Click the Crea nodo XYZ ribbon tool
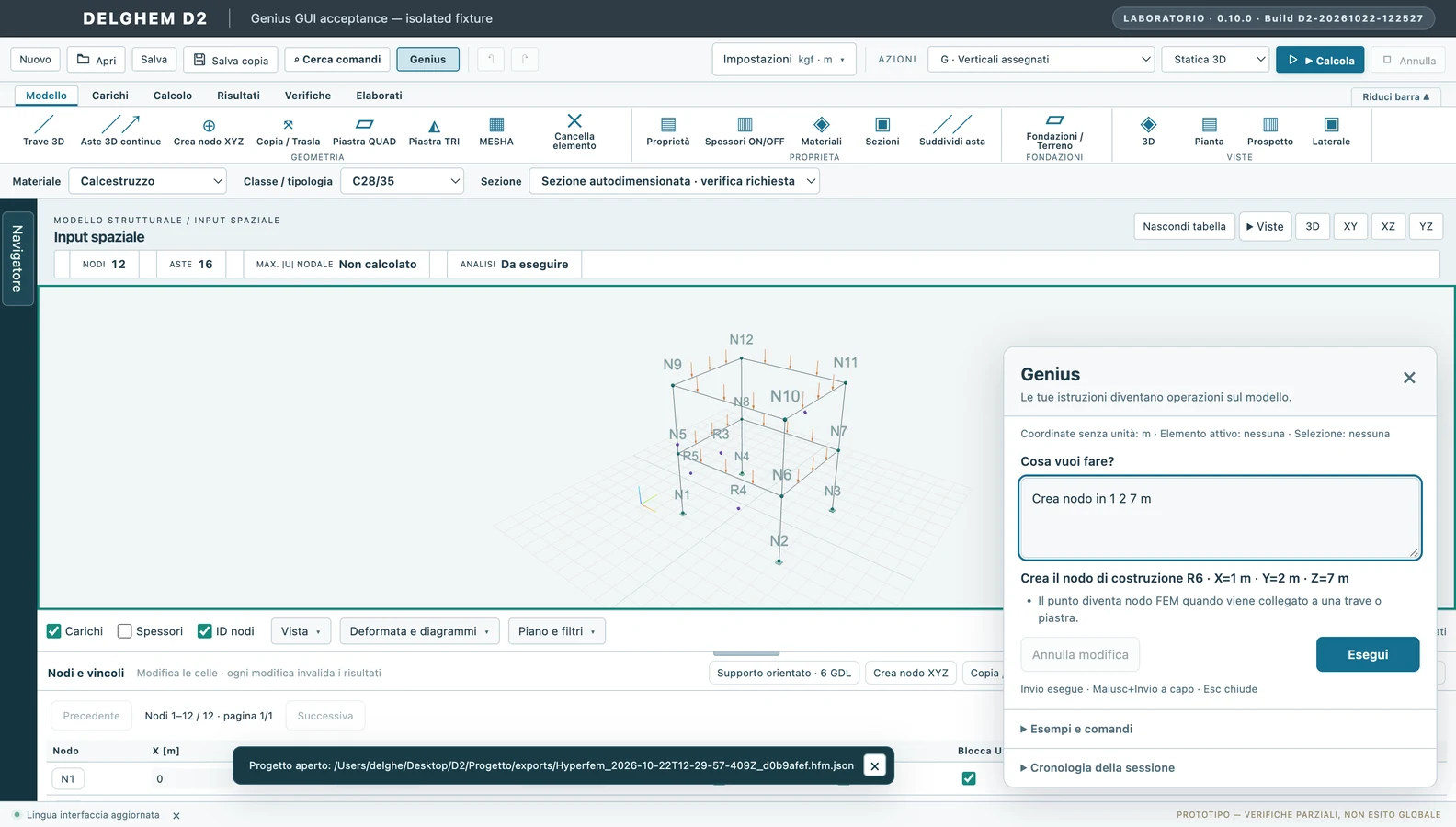This screenshot has height=827, width=1456. pyautogui.click(x=209, y=130)
